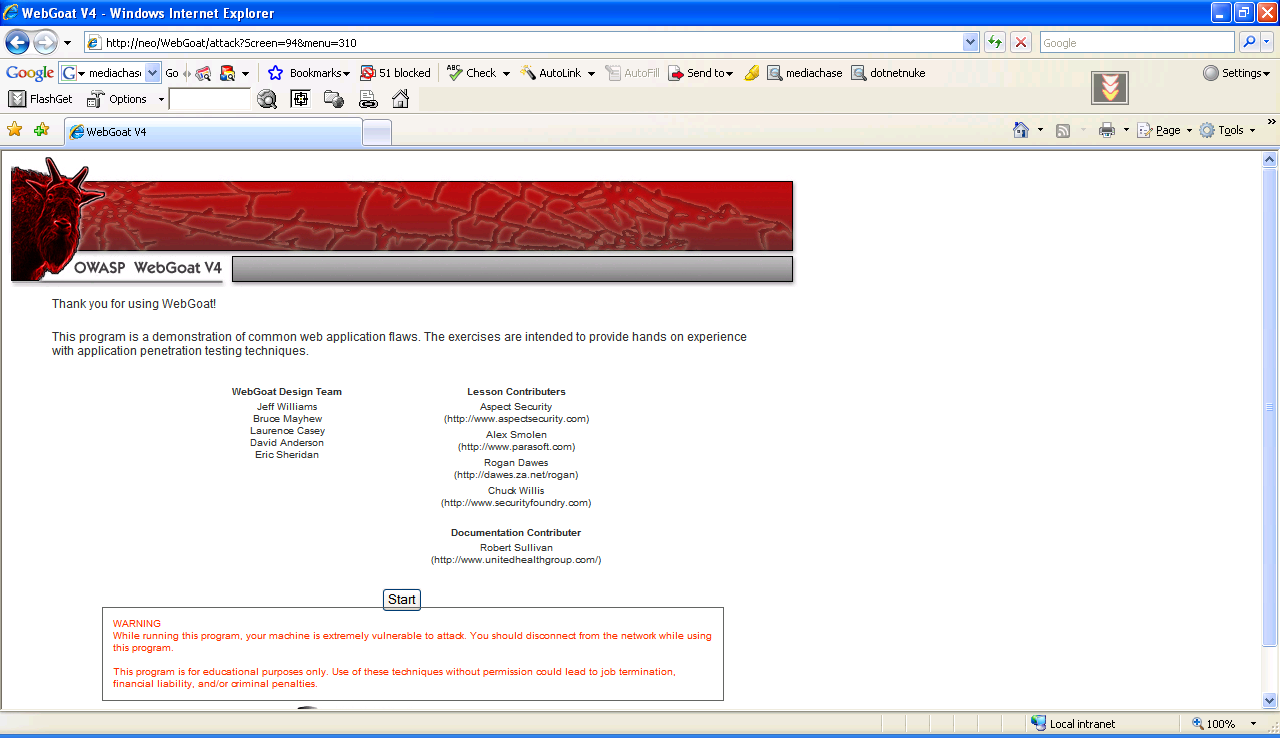Open the Favorites Center star

(14, 130)
